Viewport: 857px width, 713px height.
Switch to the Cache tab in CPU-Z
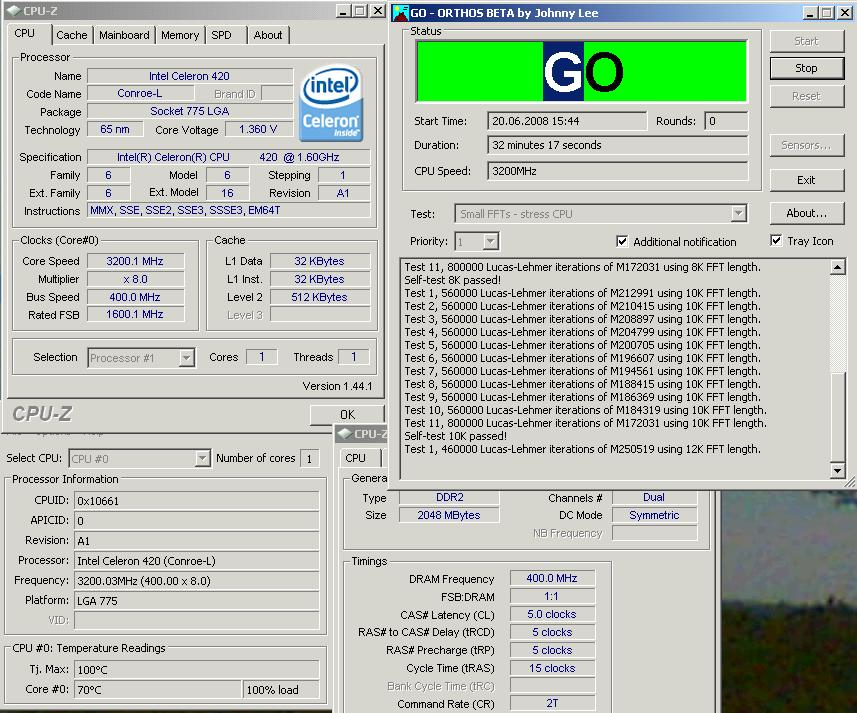(x=72, y=35)
